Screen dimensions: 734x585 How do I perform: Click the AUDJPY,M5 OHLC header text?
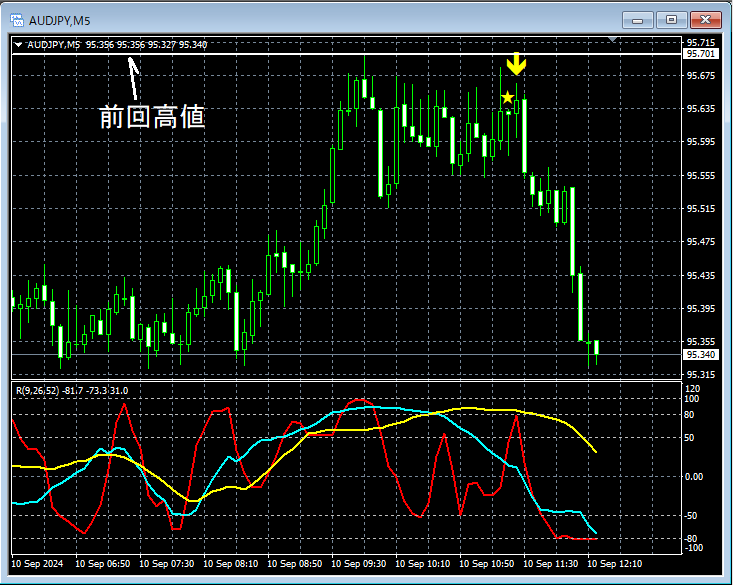coord(117,45)
